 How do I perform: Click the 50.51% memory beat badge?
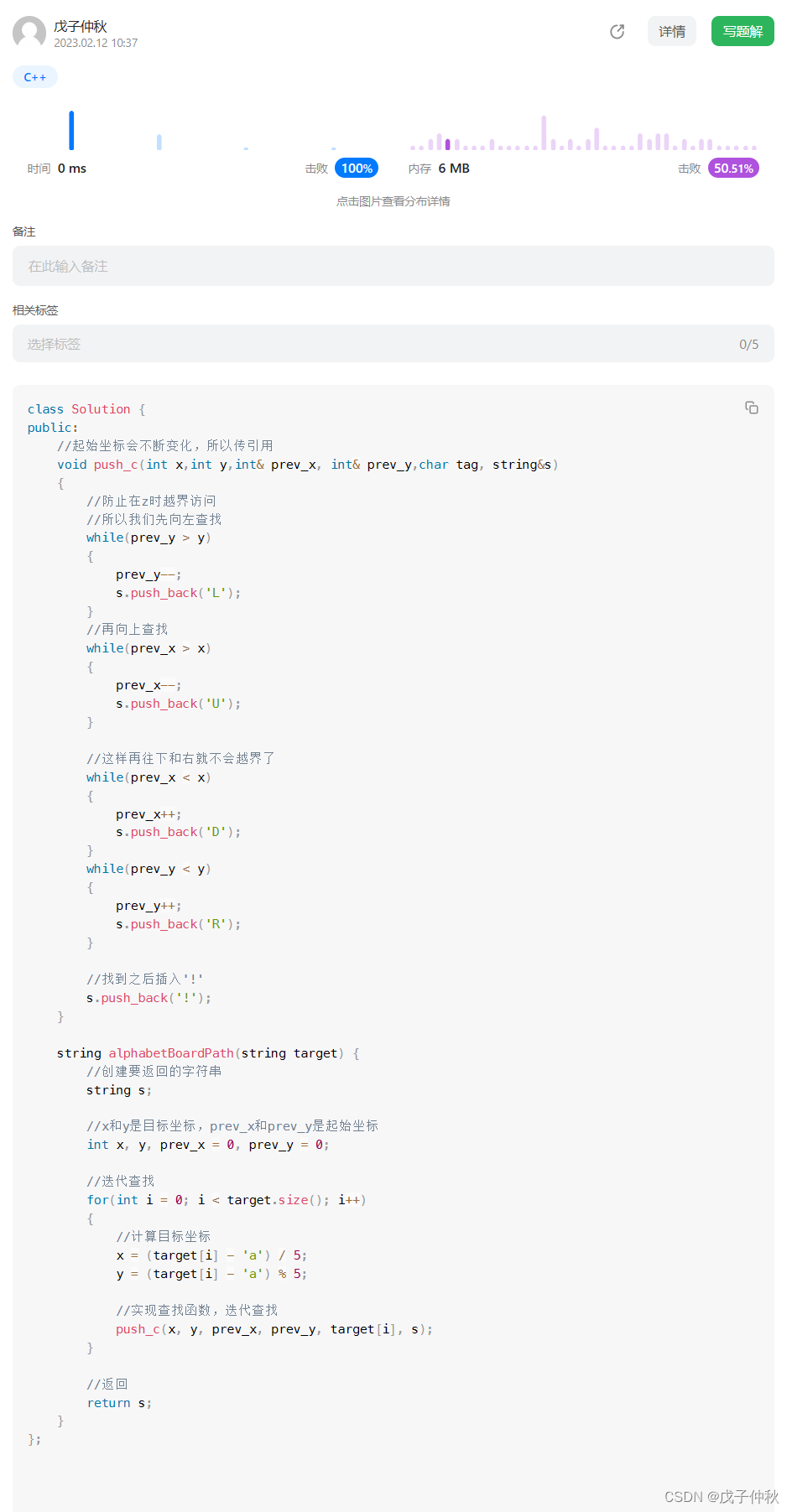733,169
